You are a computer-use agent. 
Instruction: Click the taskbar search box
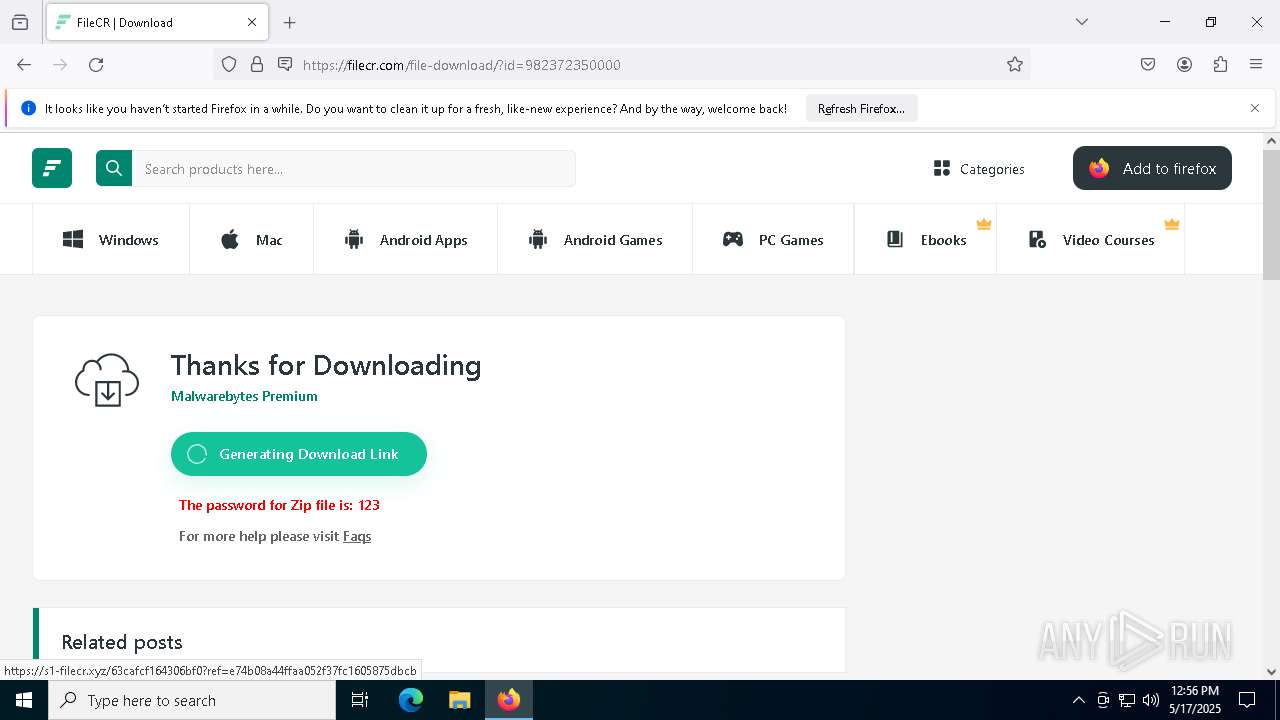coord(192,700)
